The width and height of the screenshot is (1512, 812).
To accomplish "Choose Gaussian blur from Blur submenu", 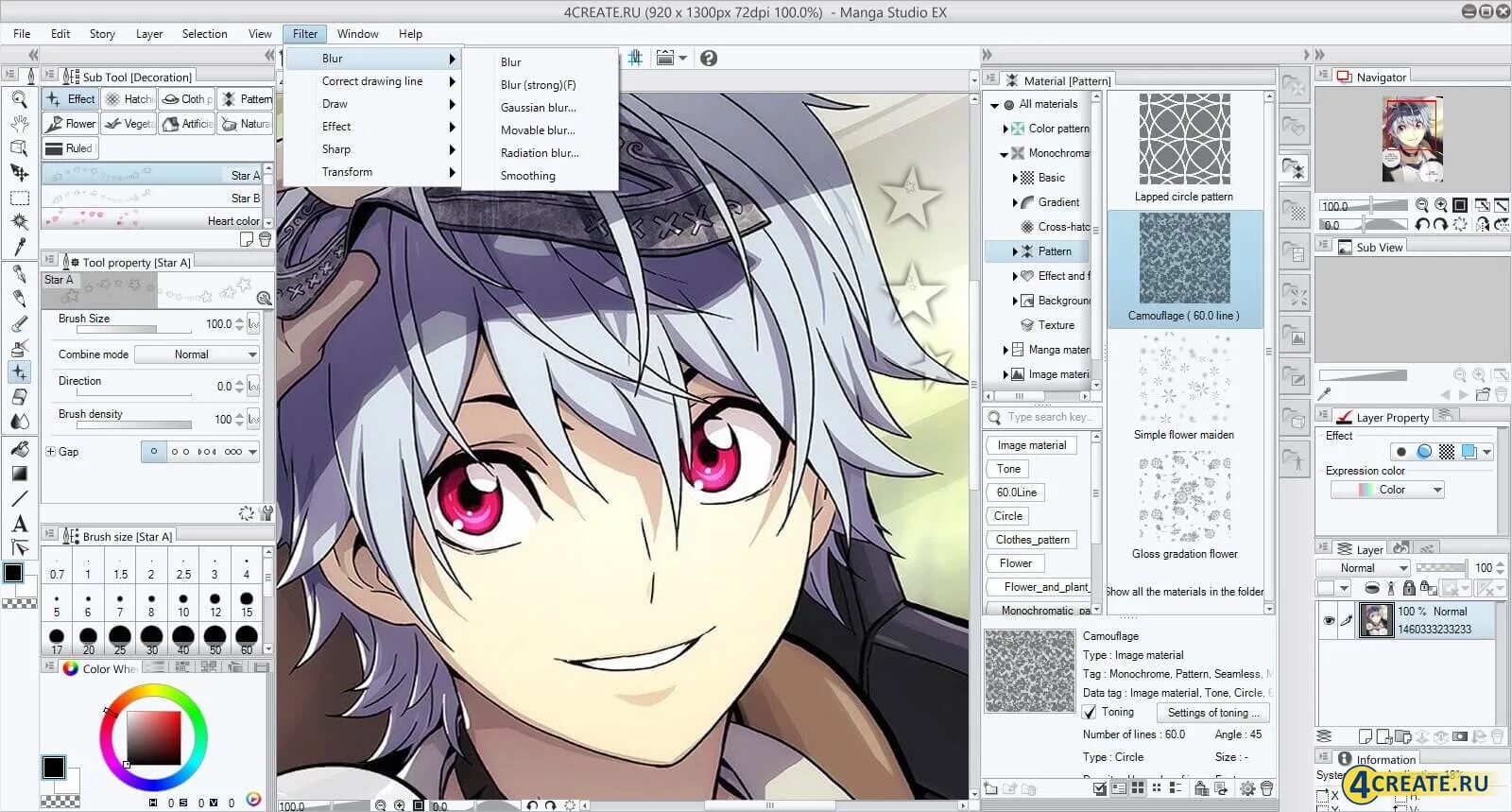I will click(538, 108).
